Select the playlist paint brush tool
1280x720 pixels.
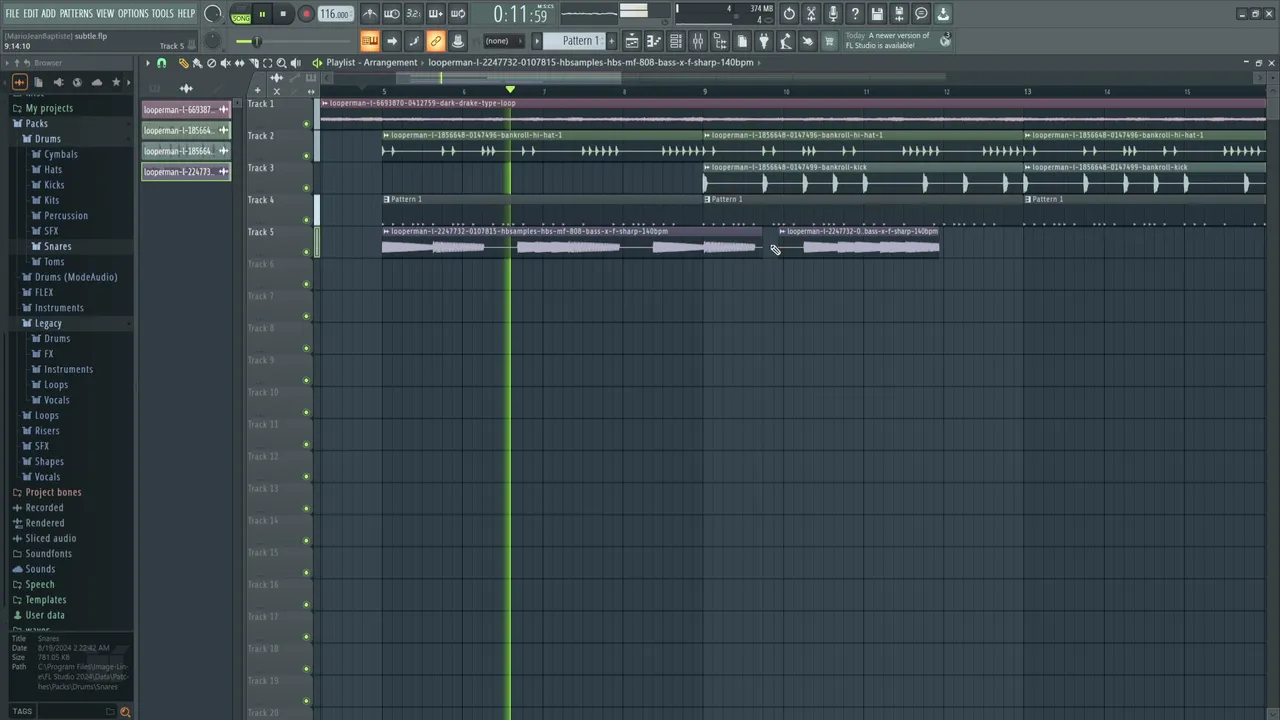(197, 63)
